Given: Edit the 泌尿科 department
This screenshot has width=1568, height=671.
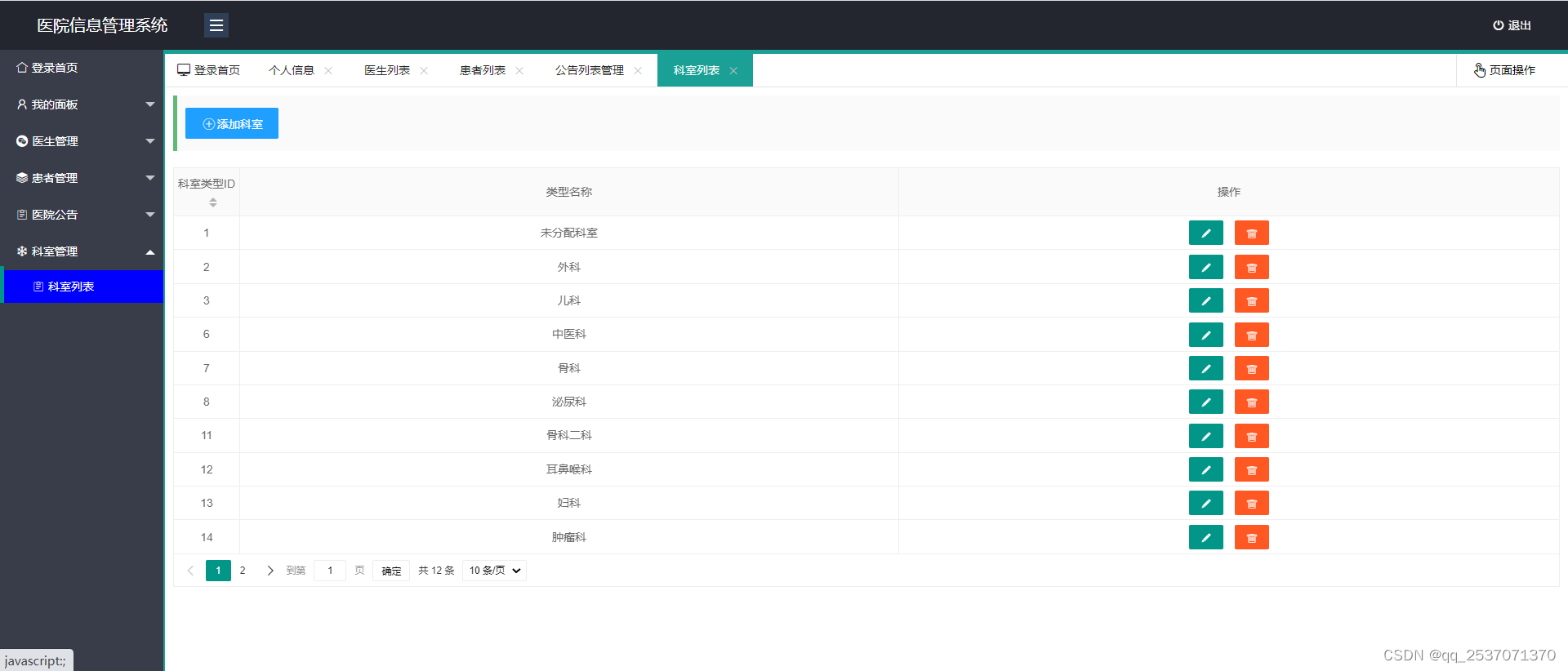Looking at the screenshot, I should point(1205,402).
